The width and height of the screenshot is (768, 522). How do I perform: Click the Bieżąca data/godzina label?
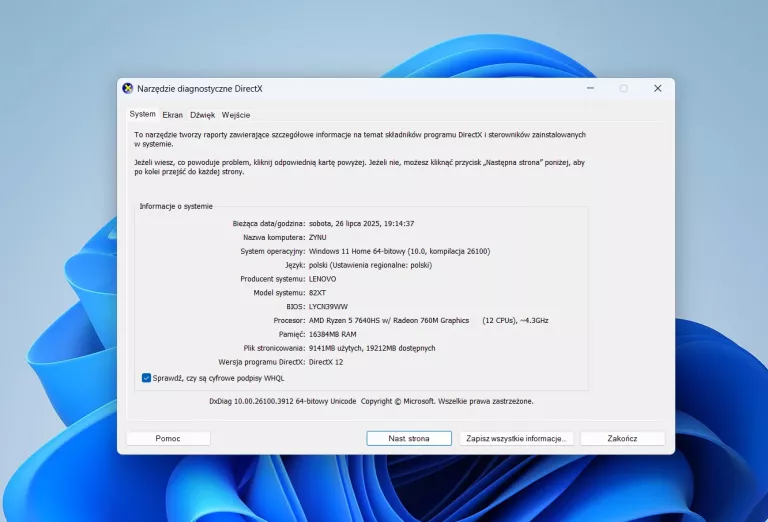[268, 224]
